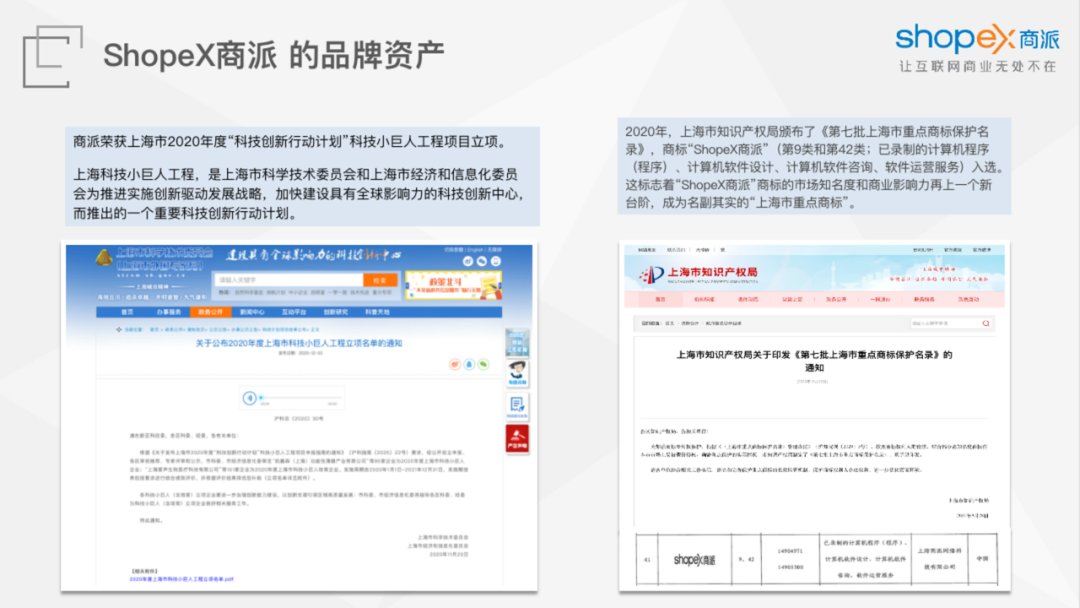Viewport: 1080px width, 608px height.
Task: Click the slogan '让互联网商业无处不在'
Action: [x=977, y=66]
